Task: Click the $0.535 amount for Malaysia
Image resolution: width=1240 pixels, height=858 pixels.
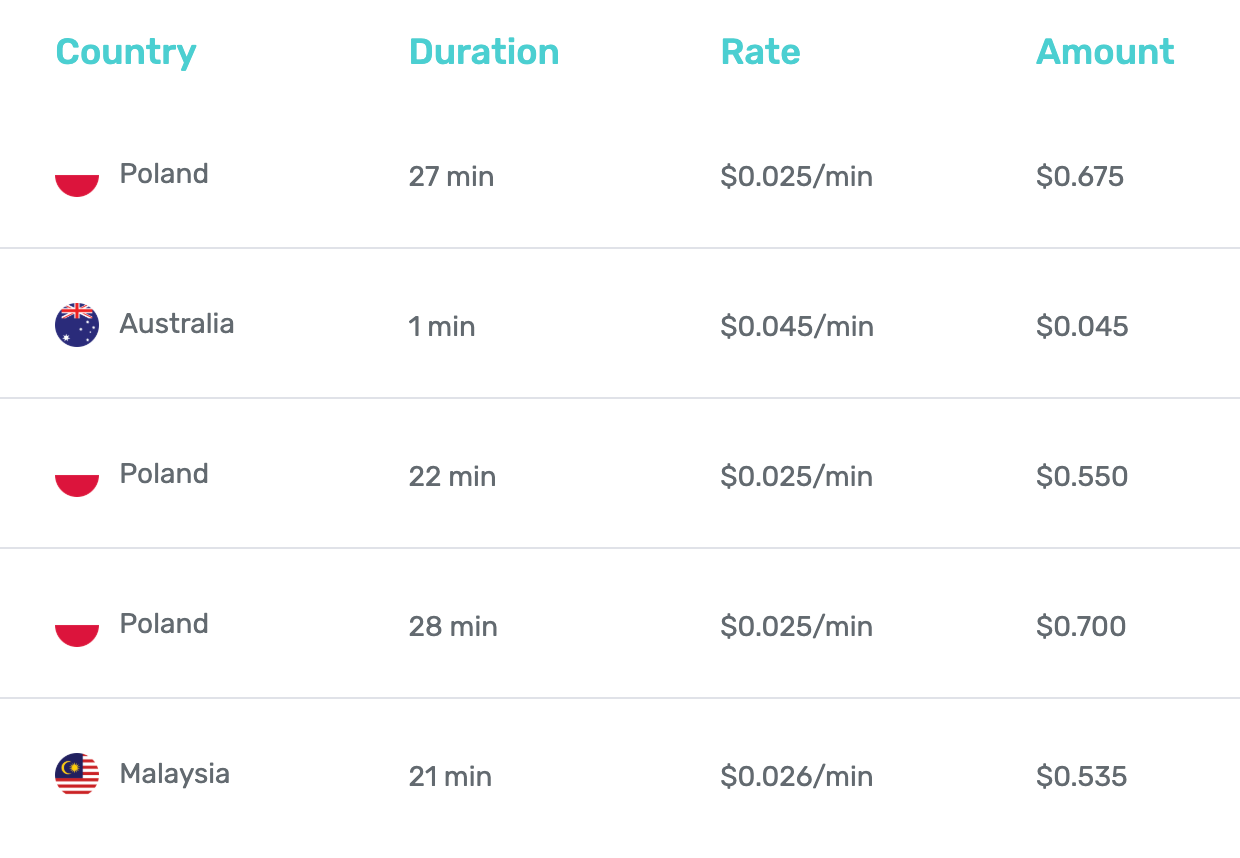Action: 1082,777
